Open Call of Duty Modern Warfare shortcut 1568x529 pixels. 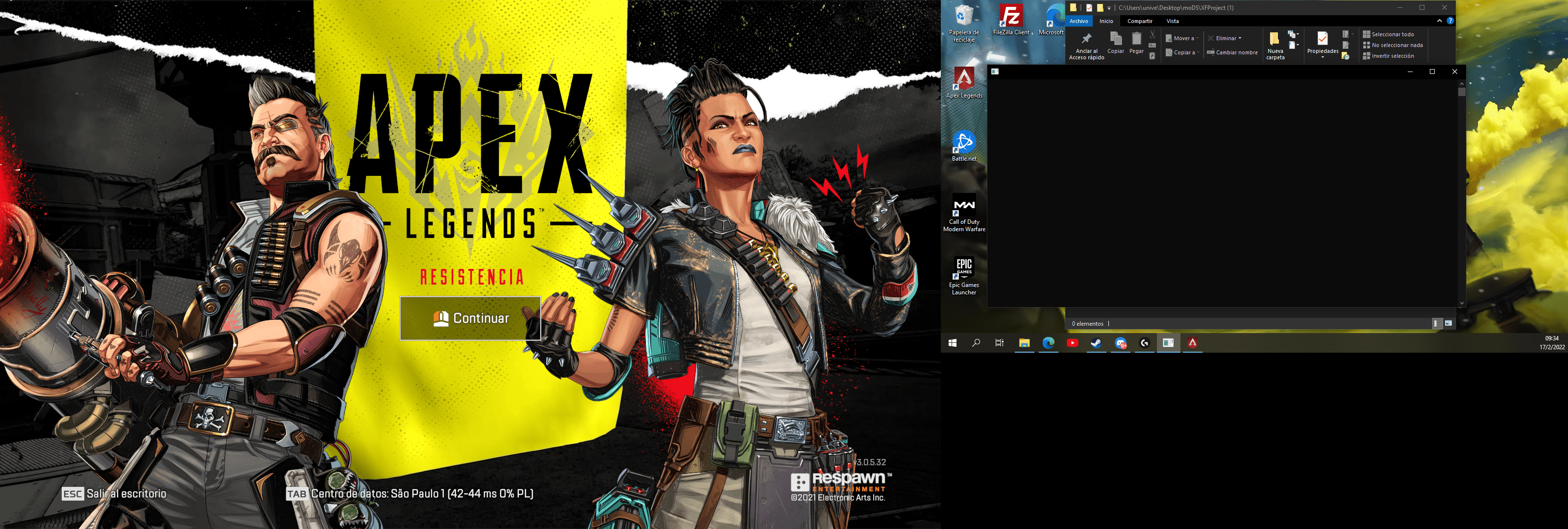963,213
